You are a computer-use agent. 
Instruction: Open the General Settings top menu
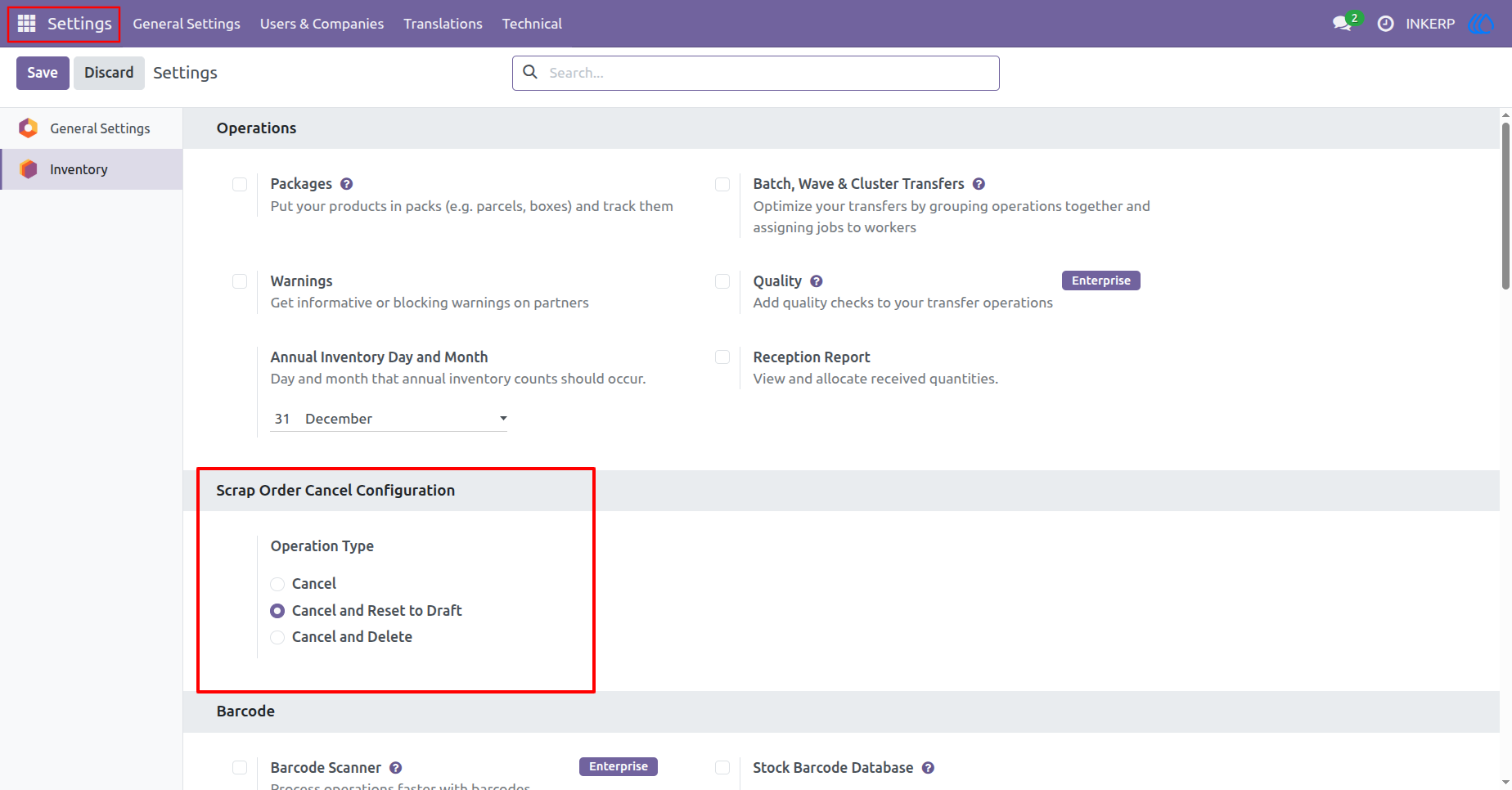click(x=187, y=24)
